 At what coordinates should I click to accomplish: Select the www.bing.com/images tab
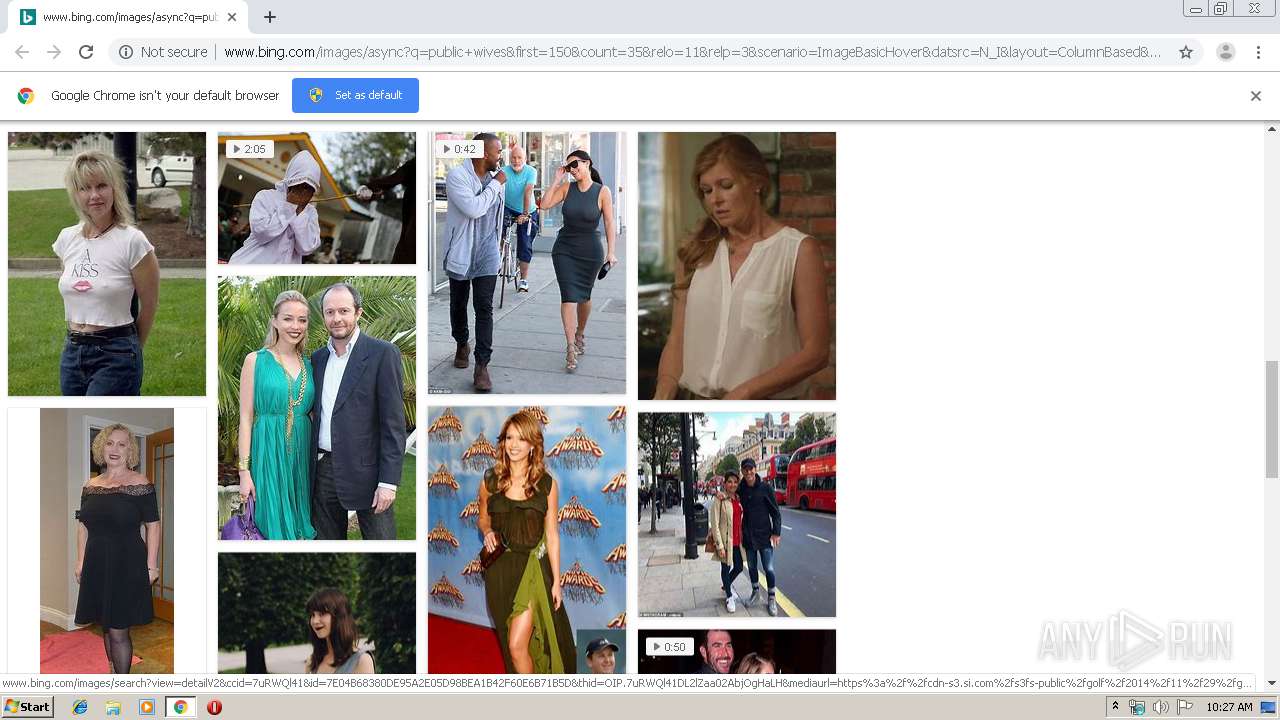[128, 17]
